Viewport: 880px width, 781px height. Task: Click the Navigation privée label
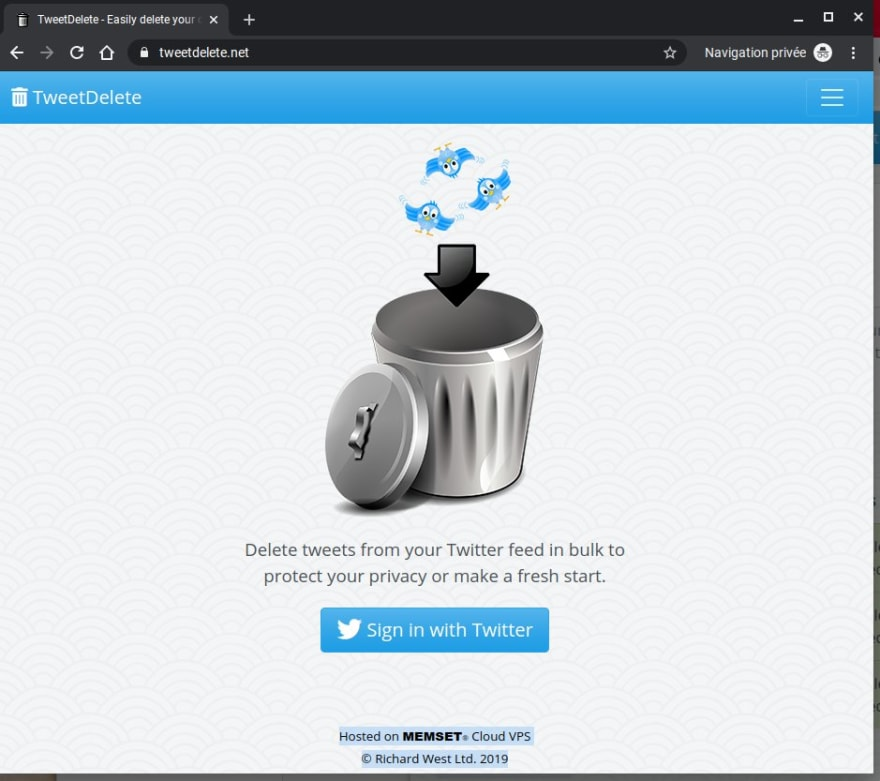pyautogui.click(x=755, y=53)
